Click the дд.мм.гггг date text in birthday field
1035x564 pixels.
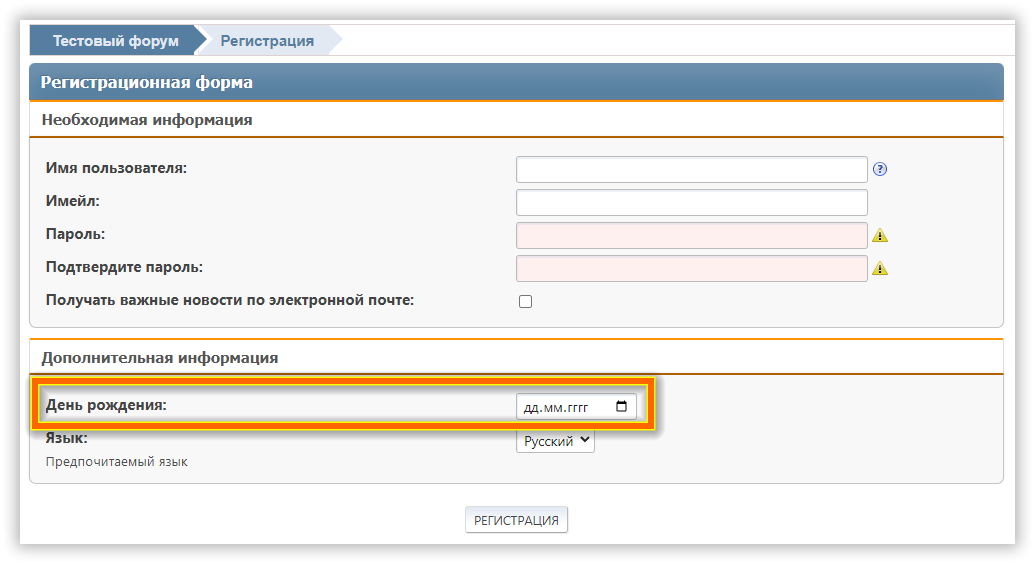[555, 407]
